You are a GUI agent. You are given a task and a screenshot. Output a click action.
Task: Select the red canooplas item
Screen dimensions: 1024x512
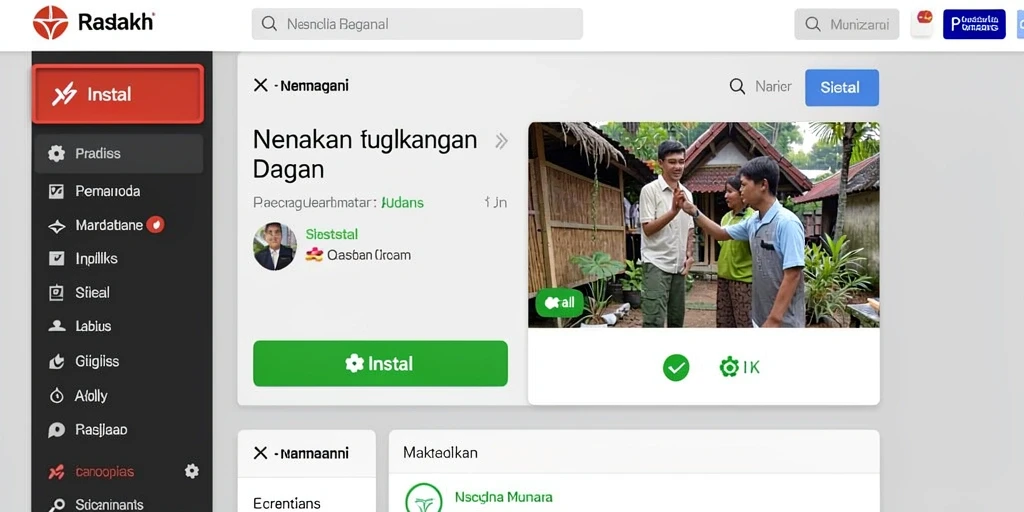104,472
